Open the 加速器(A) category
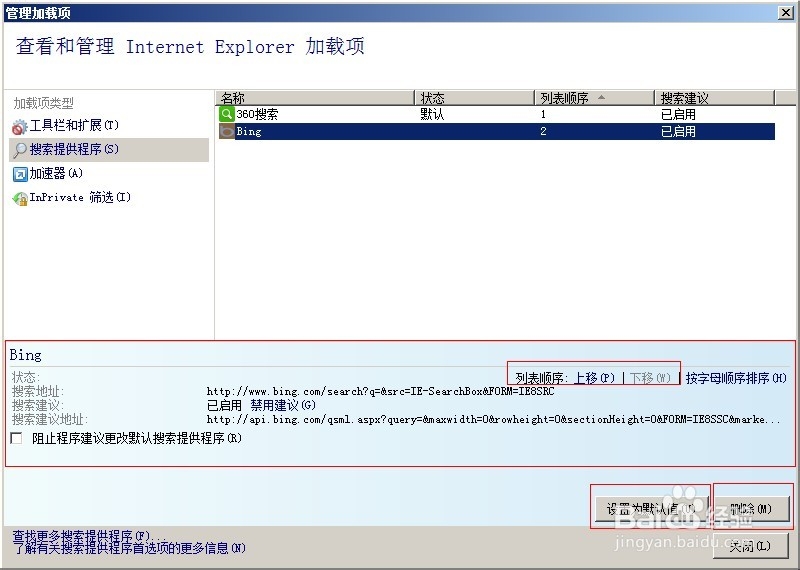This screenshot has width=800, height=570. point(56,174)
